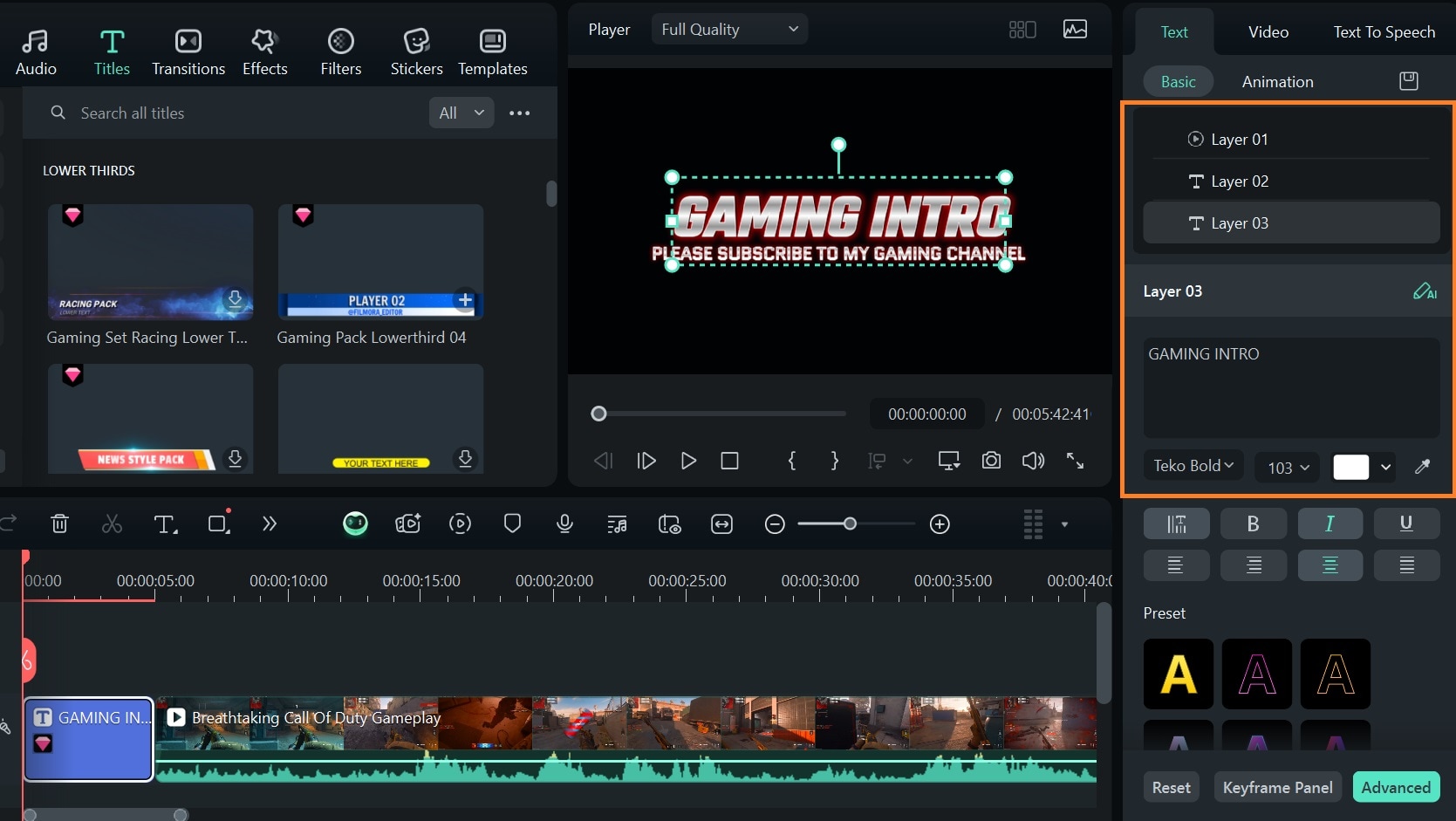Open the display output monitor options
The width and height of the screenshot is (1456, 821).
click(949, 461)
